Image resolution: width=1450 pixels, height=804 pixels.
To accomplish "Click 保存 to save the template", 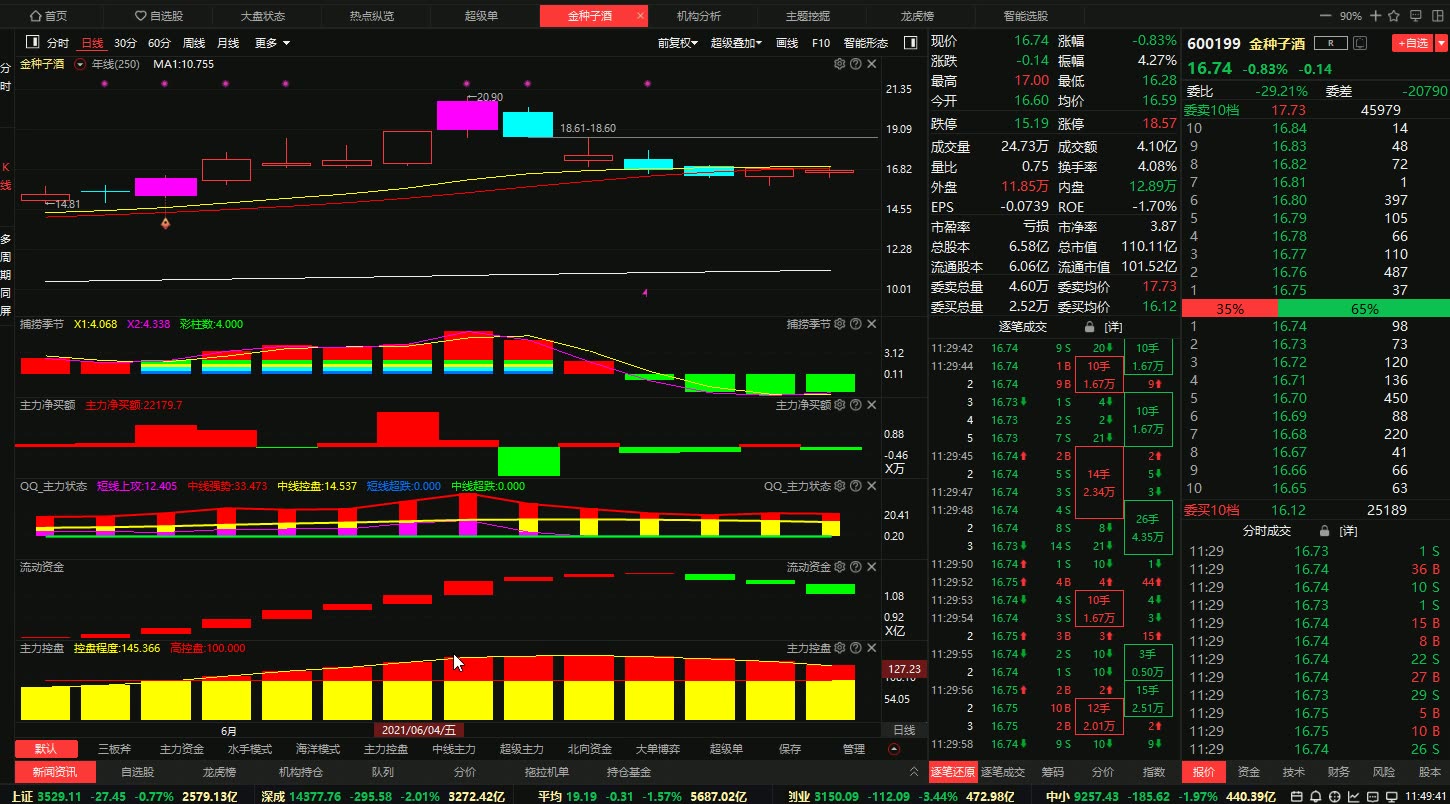I will tap(790, 749).
